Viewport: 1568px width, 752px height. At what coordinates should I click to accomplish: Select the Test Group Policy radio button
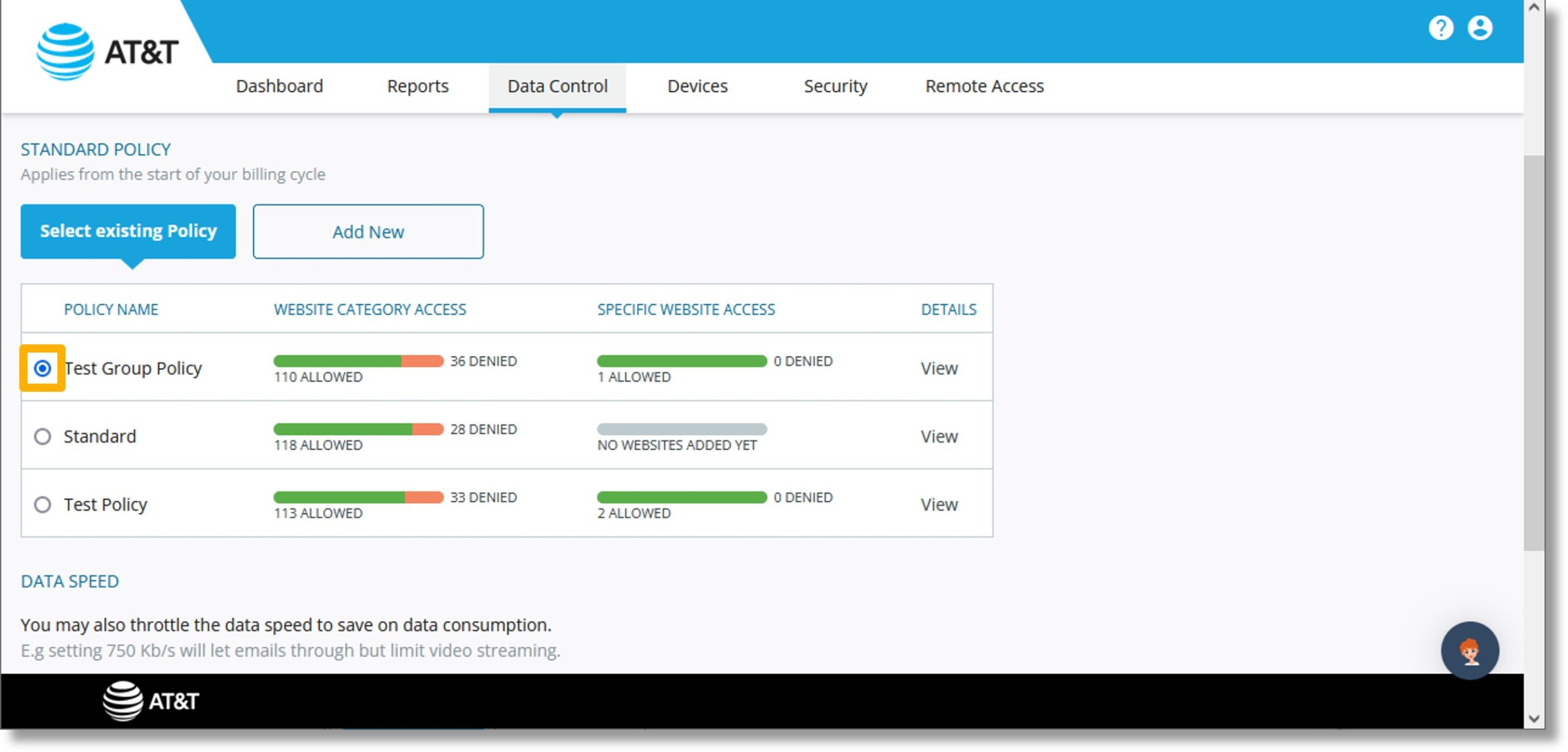[x=42, y=368]
